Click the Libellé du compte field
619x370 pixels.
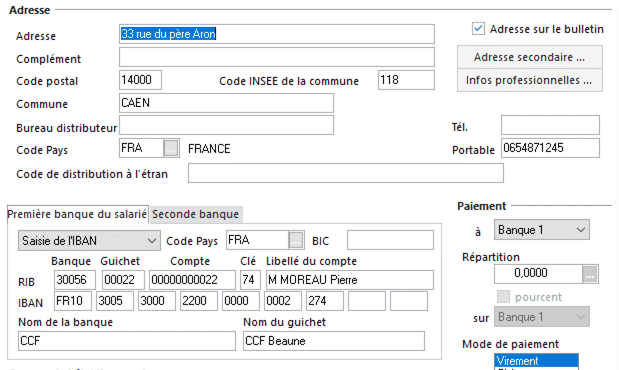349,280
